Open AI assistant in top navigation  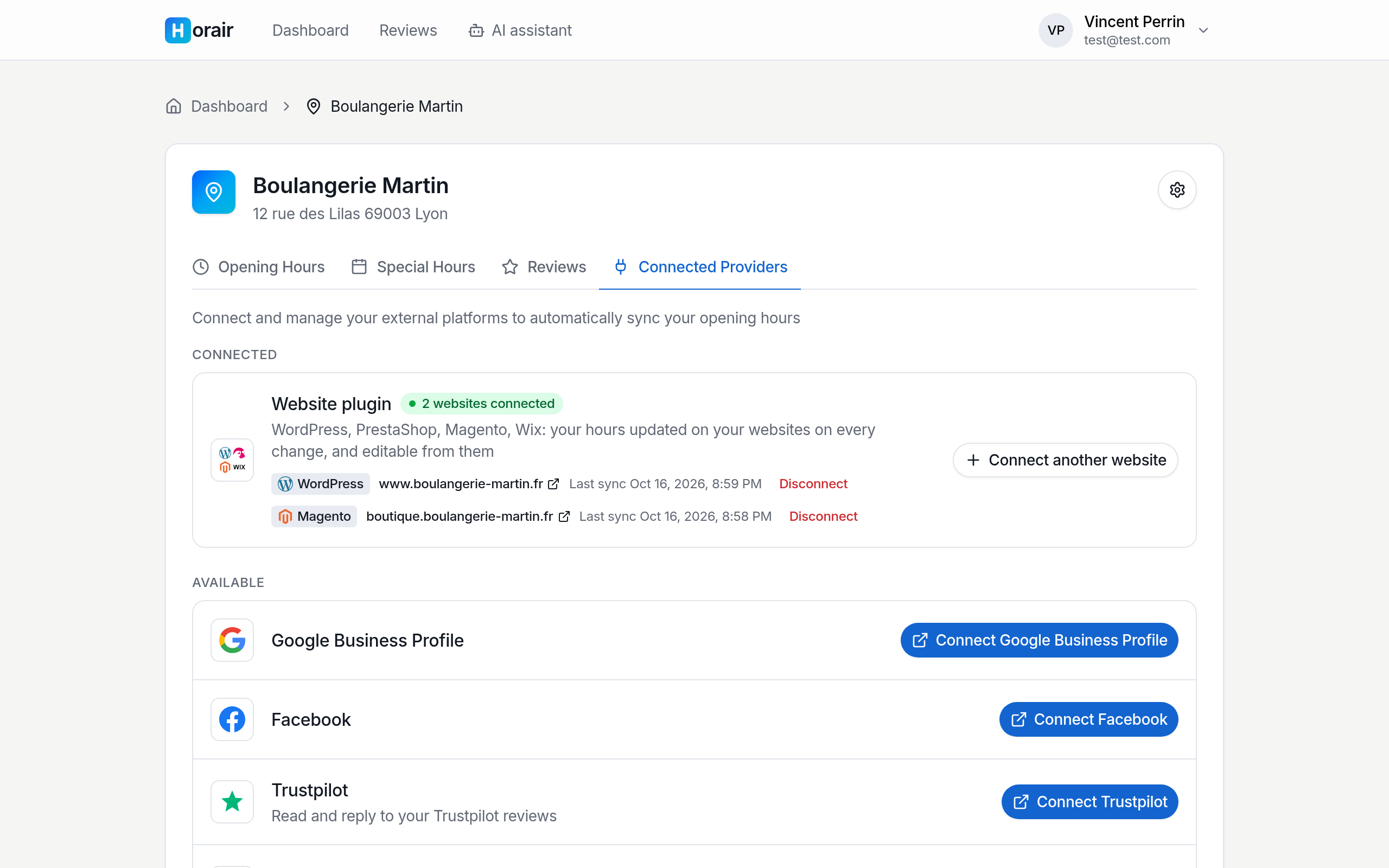520,30
